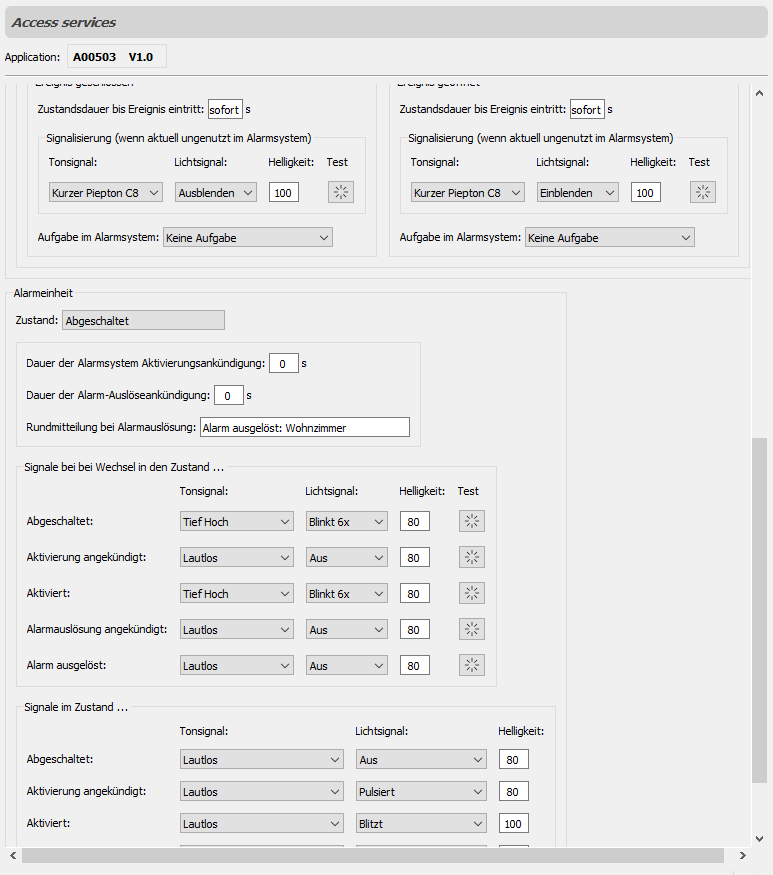Open Tonsignal dropdown in Signale im Zustand Abgeschaltet
773x875 pixels.
[262, 759]
